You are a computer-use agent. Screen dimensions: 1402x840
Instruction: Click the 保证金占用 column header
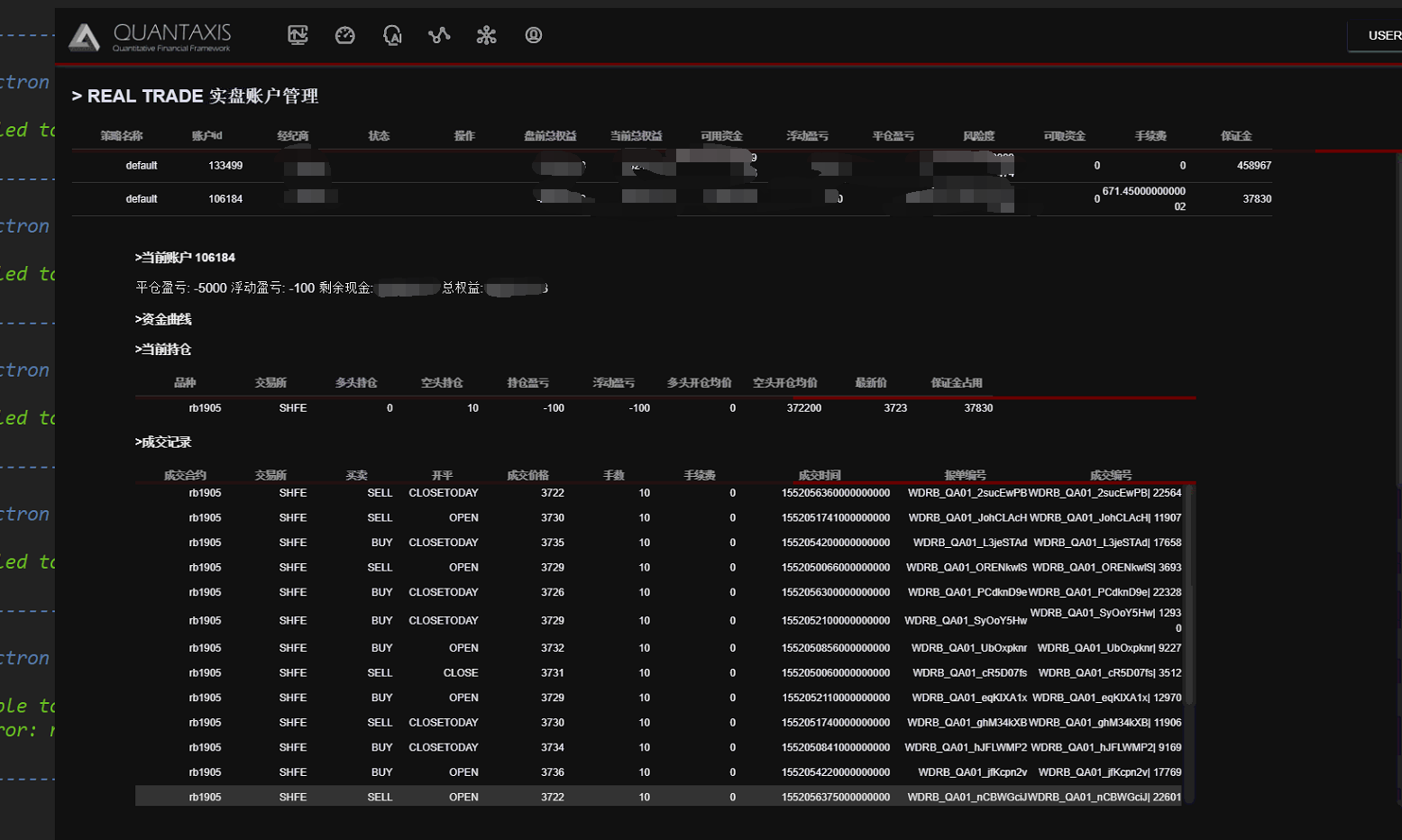pyautogui.click(x=957, y=383)
